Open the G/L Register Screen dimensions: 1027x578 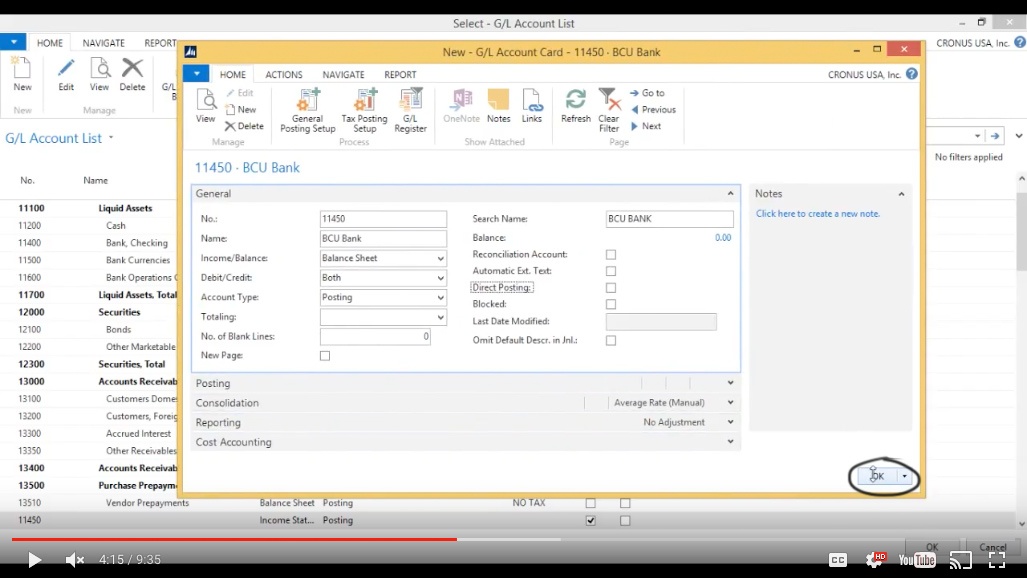point(410,110)
